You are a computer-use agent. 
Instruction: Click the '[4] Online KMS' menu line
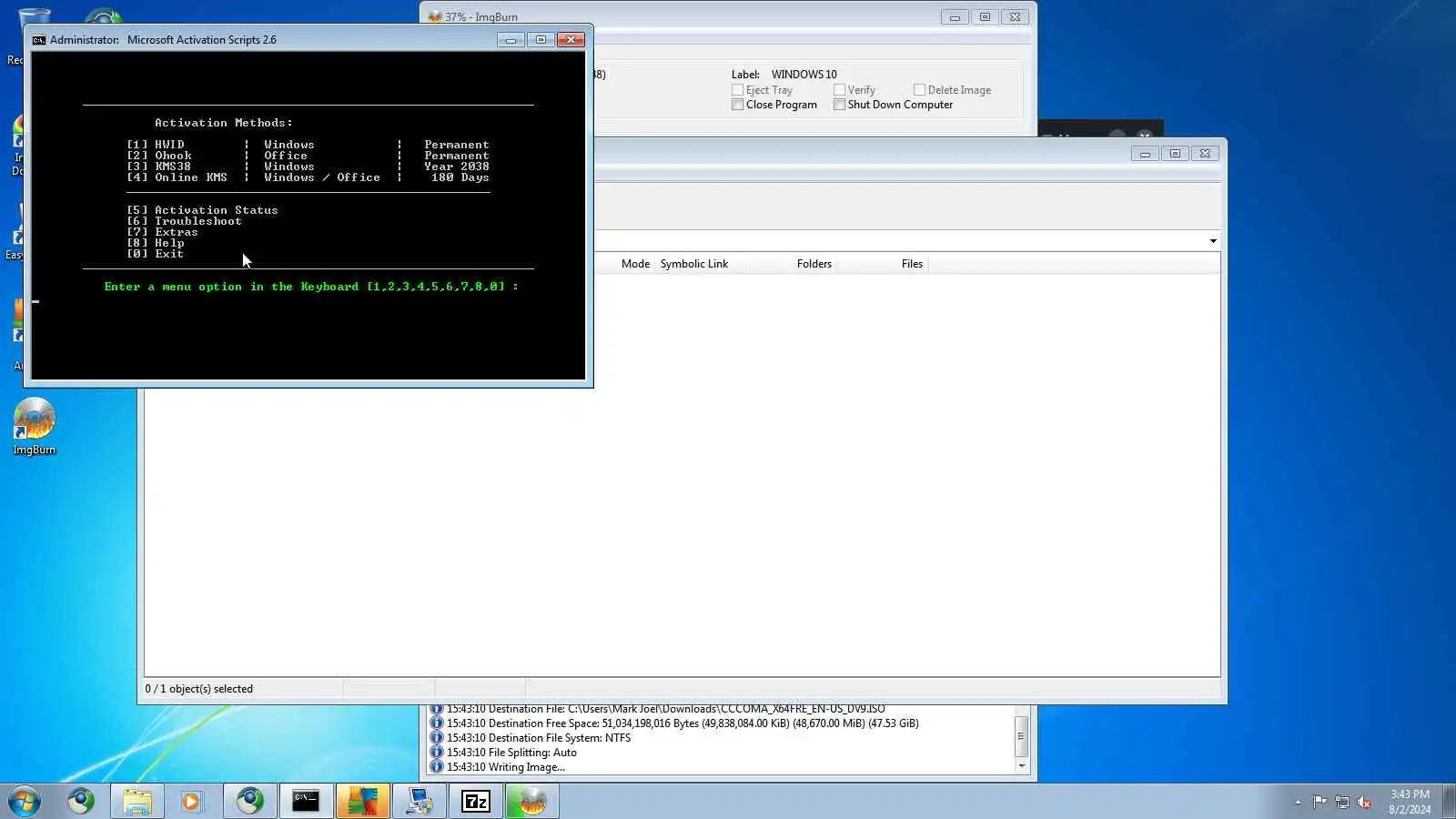[308, 177]
